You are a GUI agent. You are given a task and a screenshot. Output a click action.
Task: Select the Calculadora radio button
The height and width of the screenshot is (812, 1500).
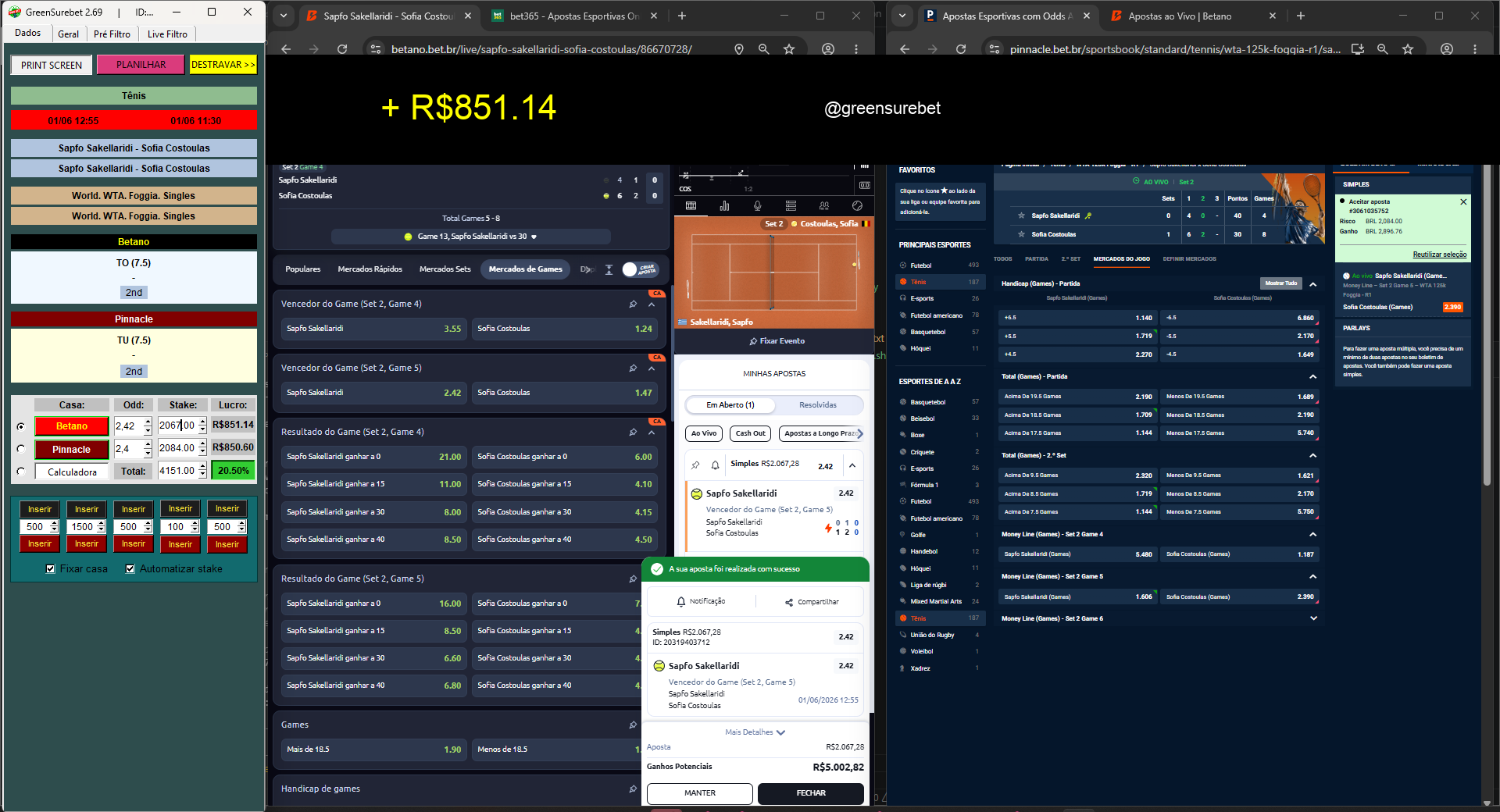click(x=21, y=472)
